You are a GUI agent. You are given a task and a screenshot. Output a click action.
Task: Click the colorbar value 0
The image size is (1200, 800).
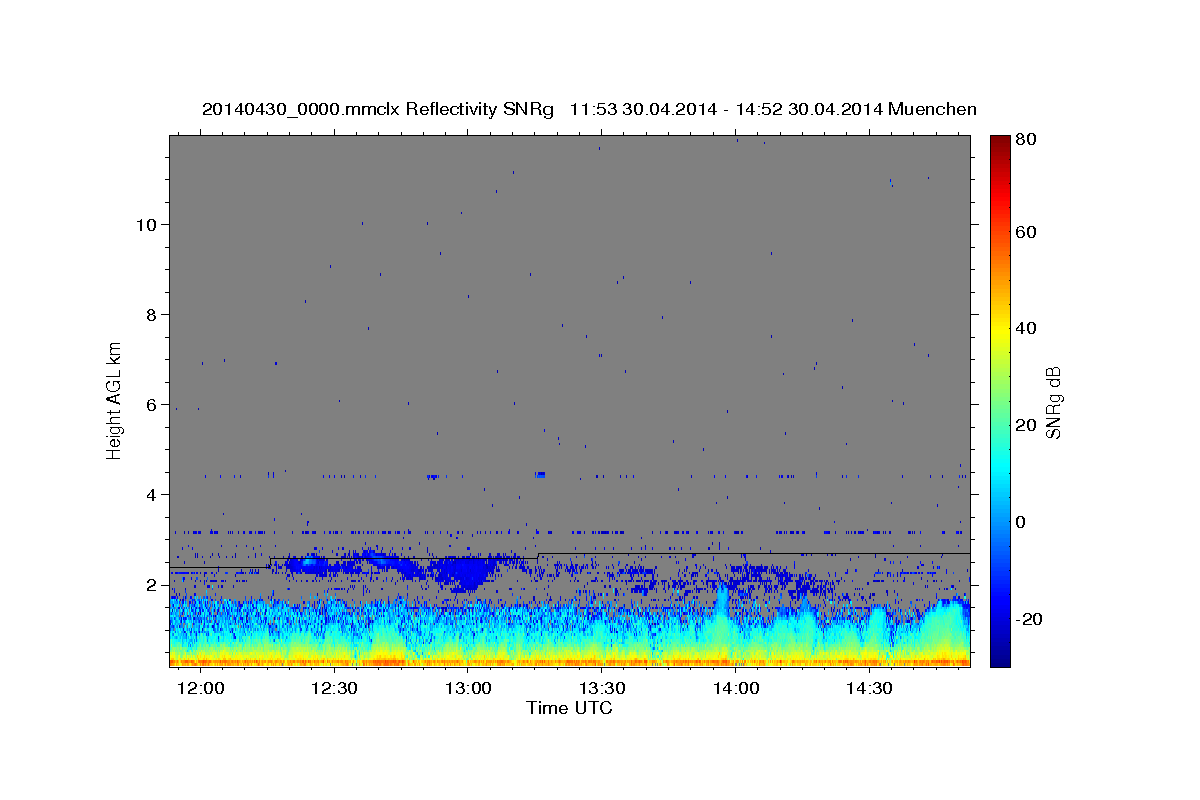click(1020, 522)
